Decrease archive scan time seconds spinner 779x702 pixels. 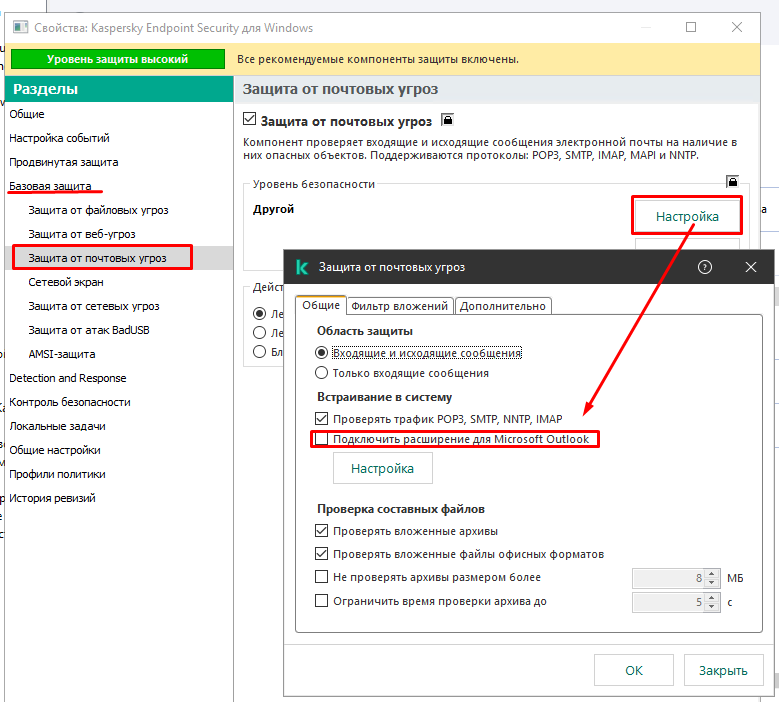712,607
